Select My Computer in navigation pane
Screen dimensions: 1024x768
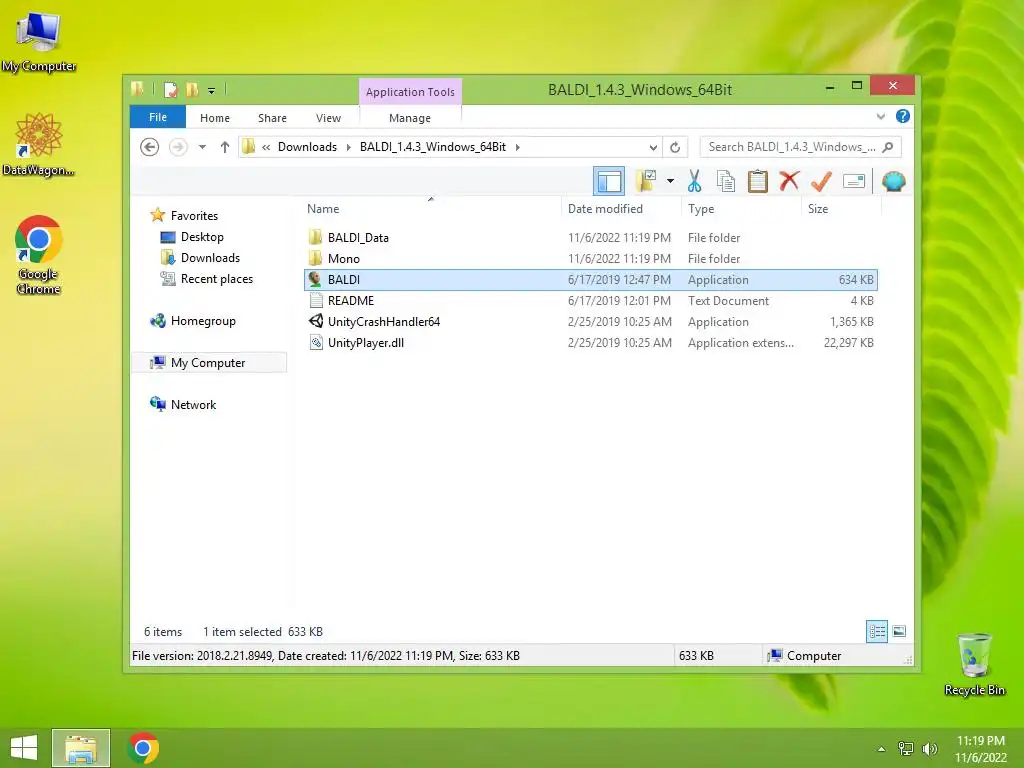[x=209, y=362]
